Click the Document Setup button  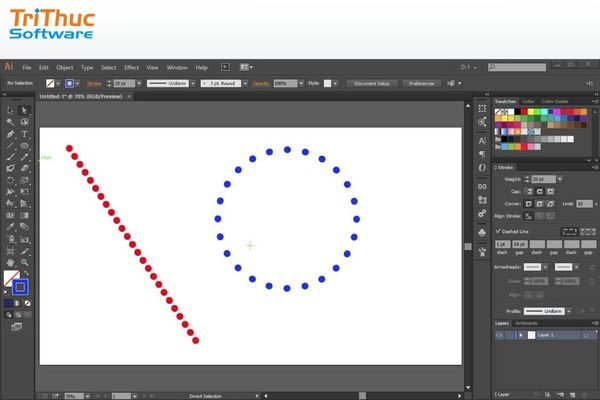pos(372,83)
